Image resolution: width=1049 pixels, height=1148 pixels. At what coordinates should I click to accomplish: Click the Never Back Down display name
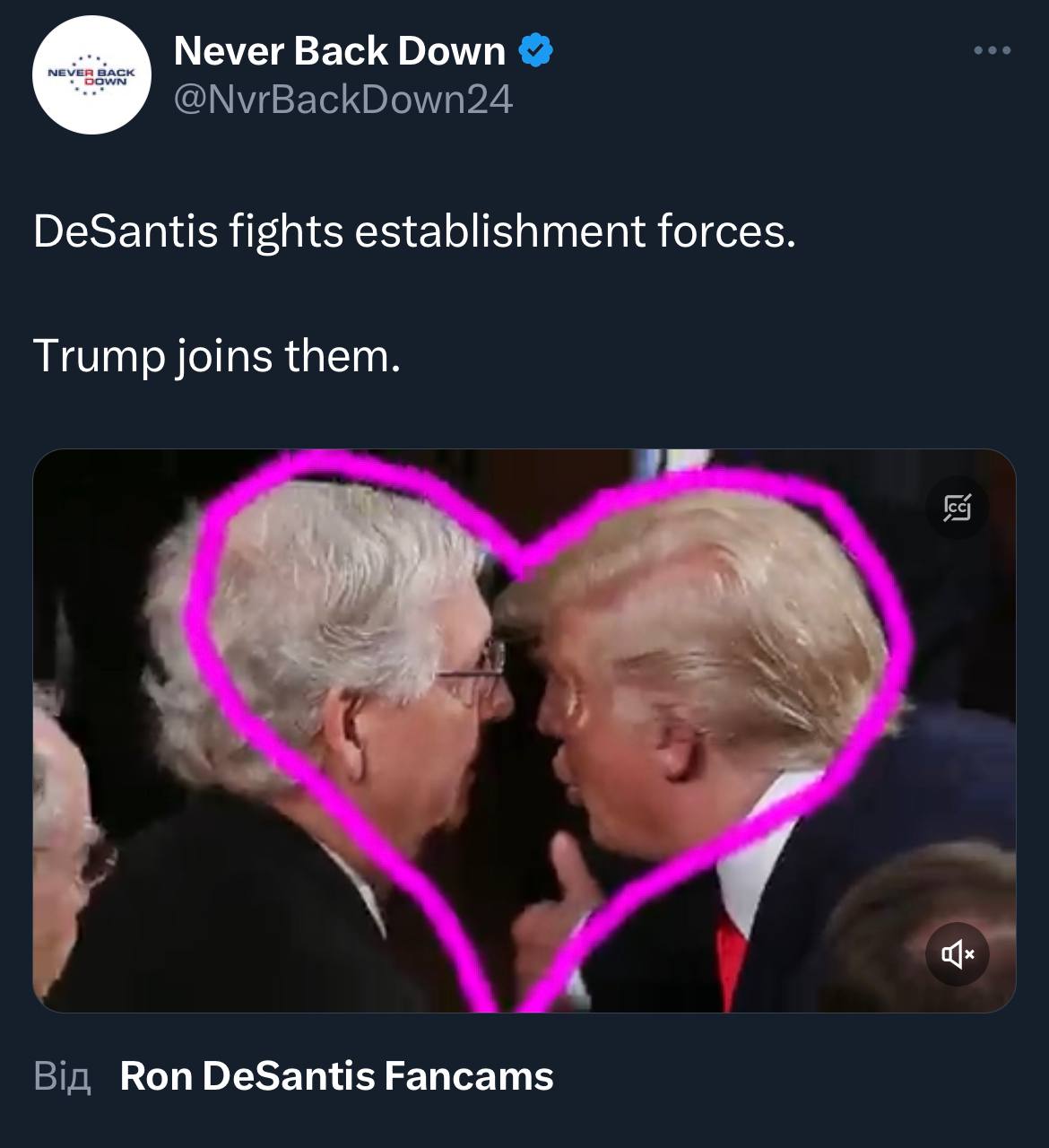(340, 50)
